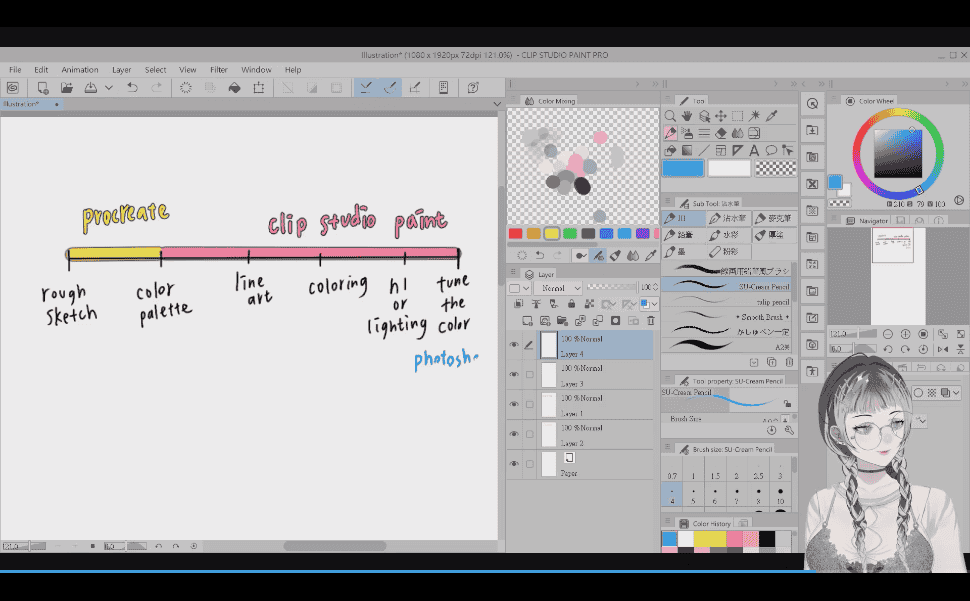
Task: Select the Fill bucket tool
Action: coord(670,150)
